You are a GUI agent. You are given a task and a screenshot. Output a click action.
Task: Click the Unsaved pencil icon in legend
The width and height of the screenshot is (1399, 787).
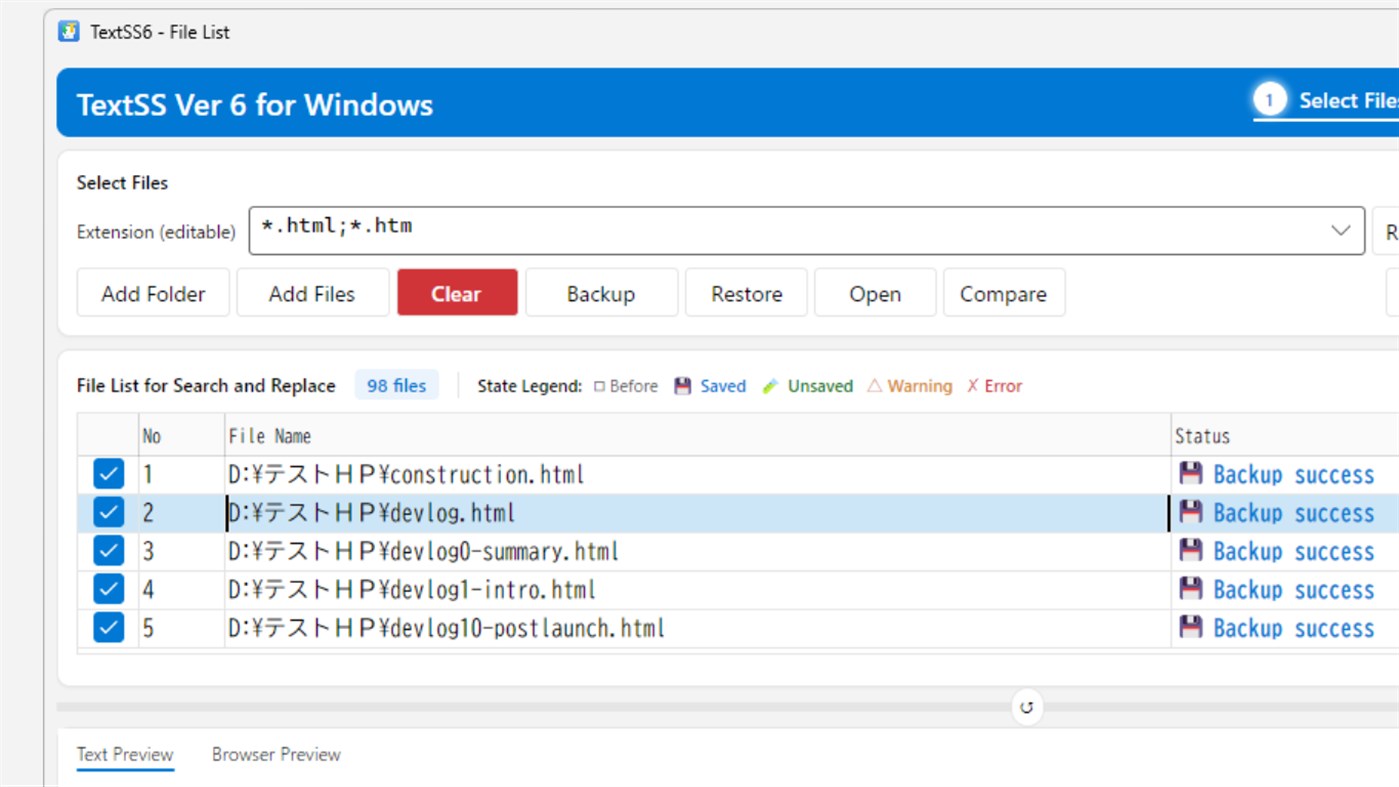(x=770, y=386)
